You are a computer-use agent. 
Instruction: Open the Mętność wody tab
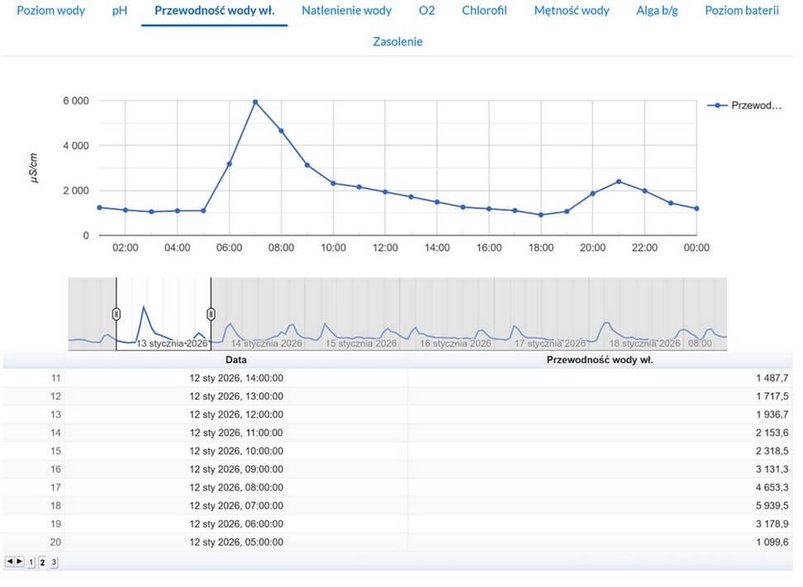[x=571, y=11]
